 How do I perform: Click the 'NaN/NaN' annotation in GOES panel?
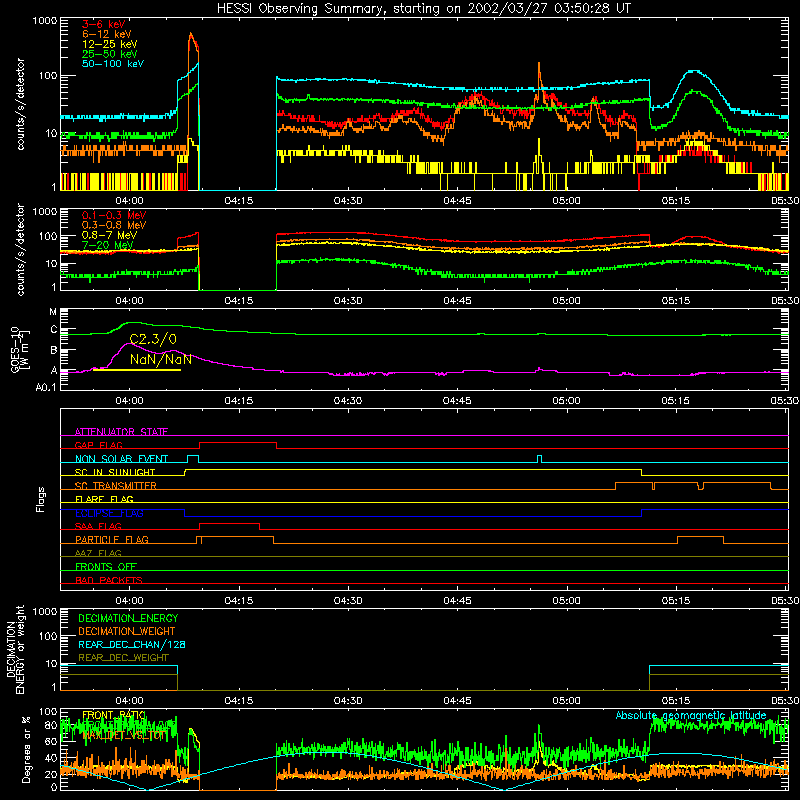coord(161,359)
